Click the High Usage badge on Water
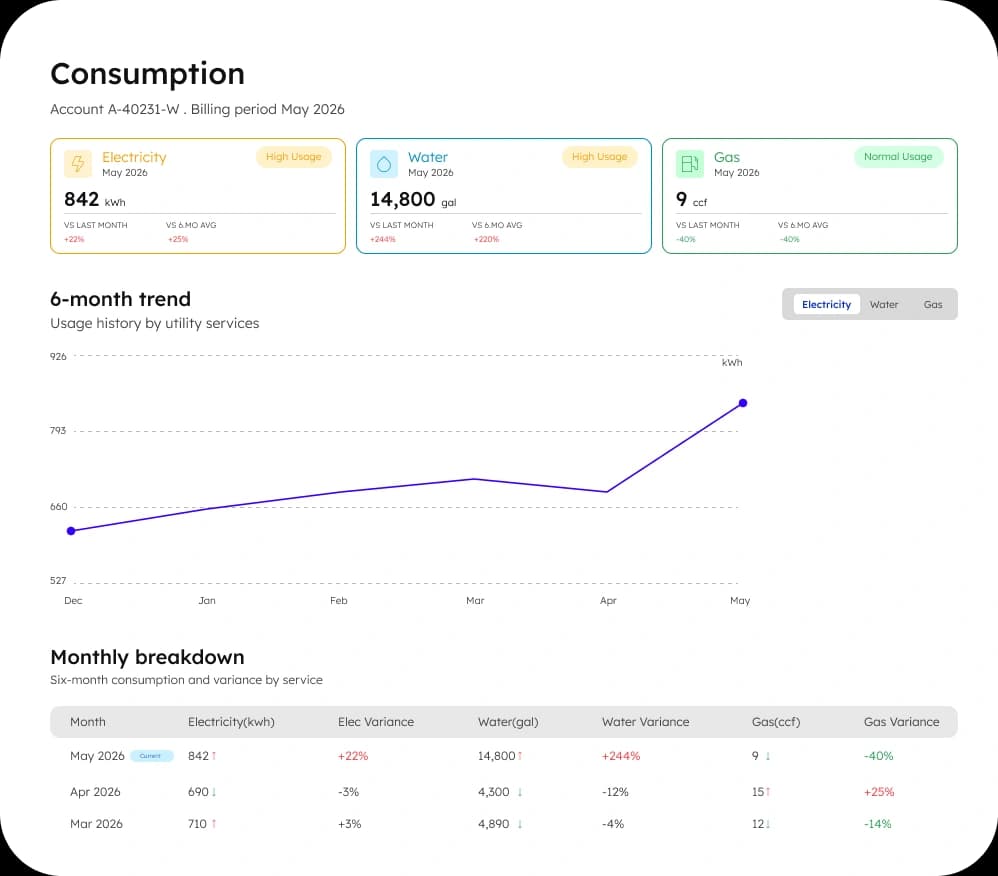The height and width of the screenshot is (876, 998). point(600,157)
